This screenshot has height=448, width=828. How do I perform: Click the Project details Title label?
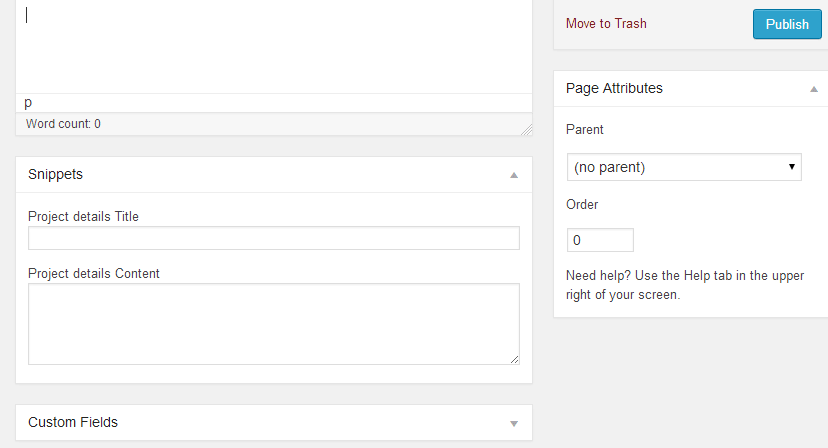83,217
